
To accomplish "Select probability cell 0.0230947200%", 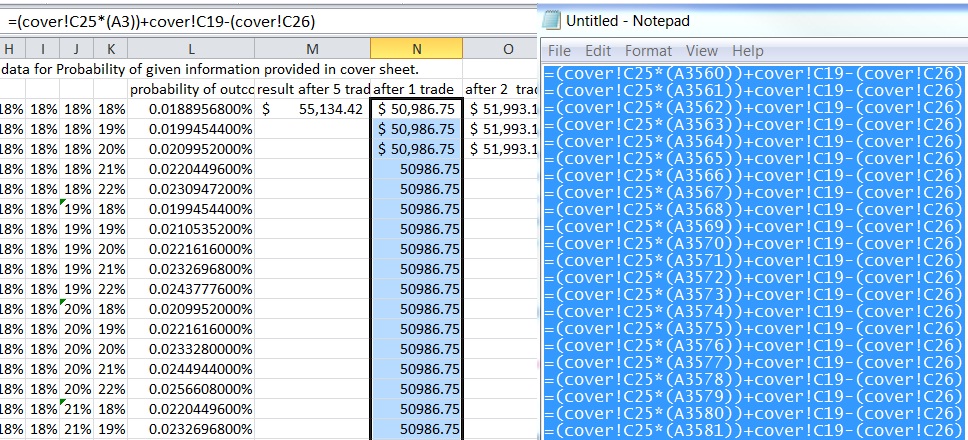I will (x=191, y=189).
